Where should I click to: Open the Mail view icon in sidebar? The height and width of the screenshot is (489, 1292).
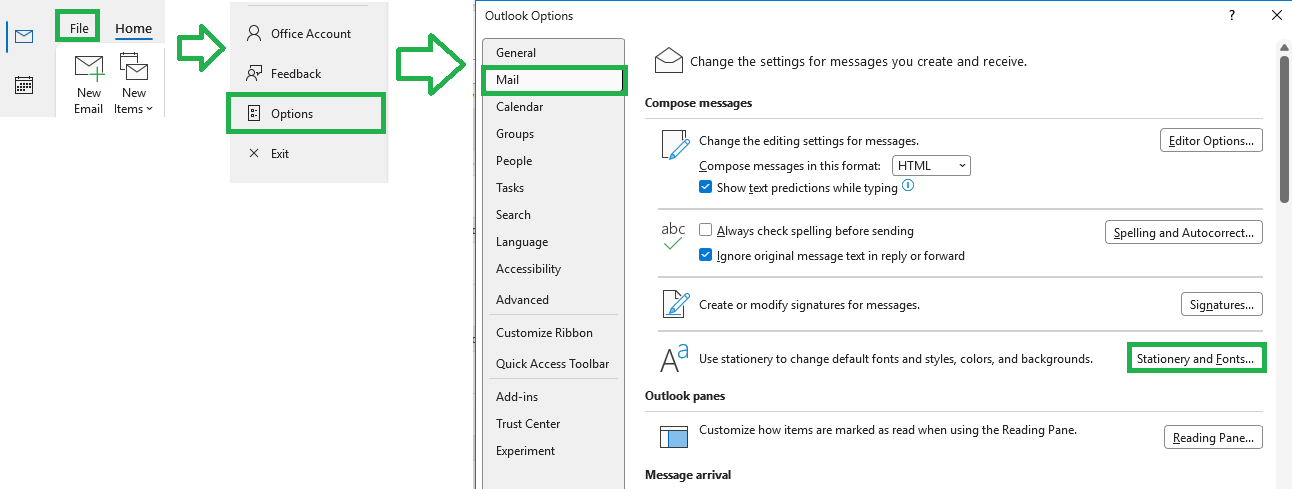(x=24, y=37)
